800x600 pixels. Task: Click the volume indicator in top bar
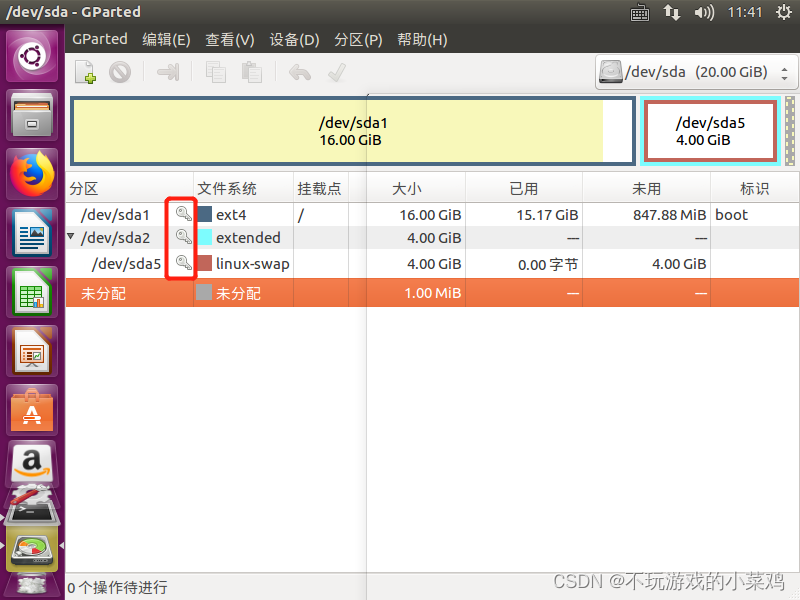point(702,12)
